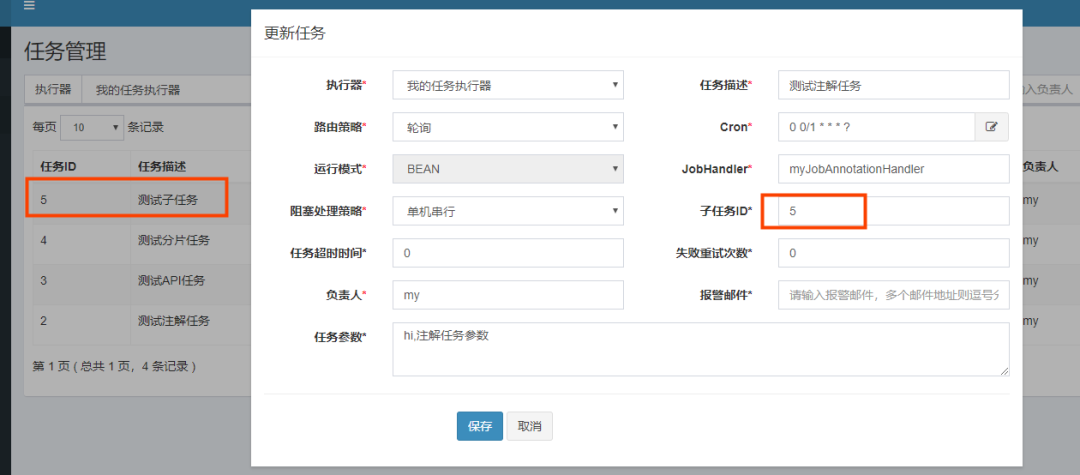Screen dimensions: 1080x475
Task: Open the 运行模式 BEAN dropdown
Action: point(508,169)
